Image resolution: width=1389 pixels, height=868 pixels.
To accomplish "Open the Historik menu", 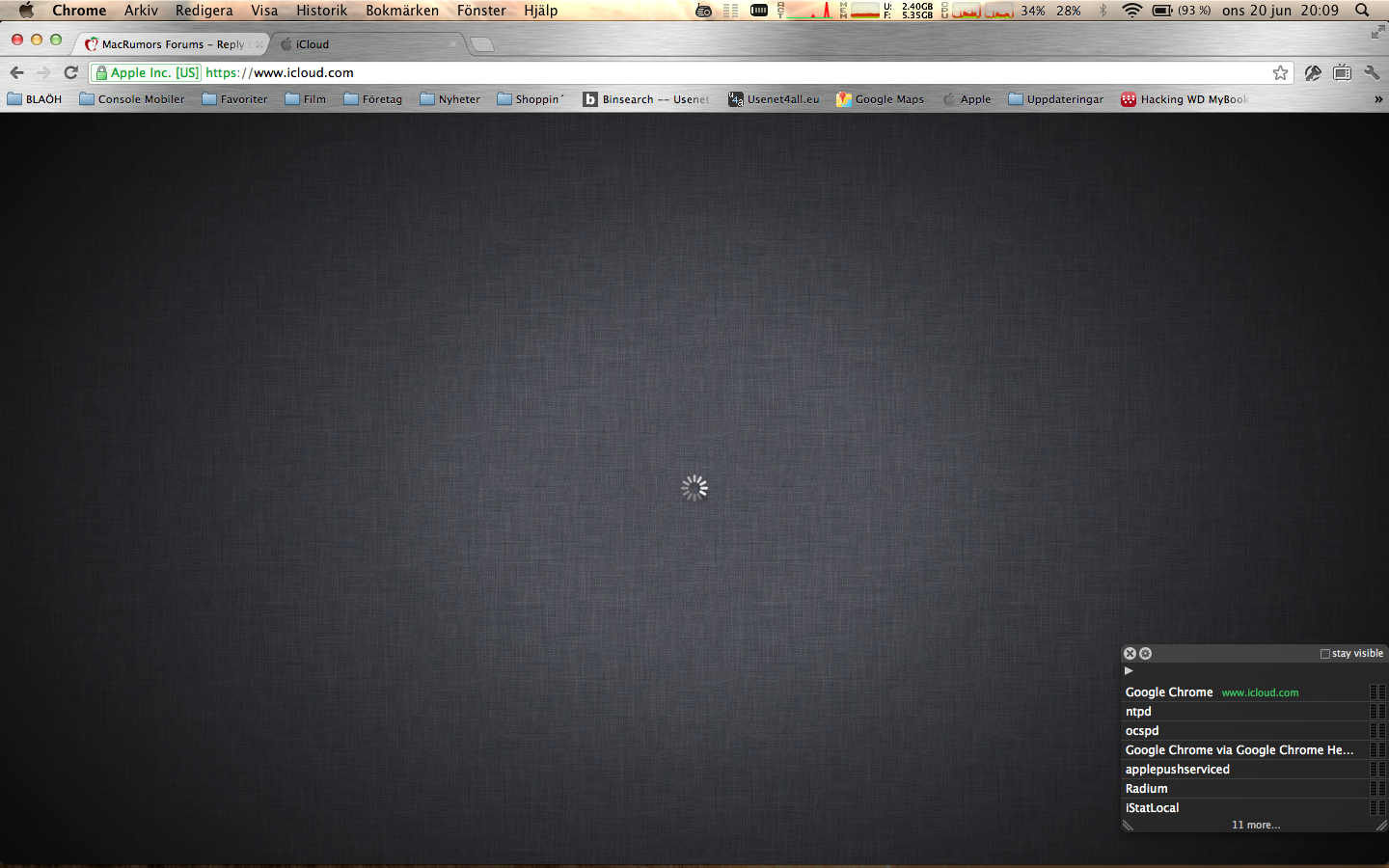I will [x=321, y=11].
